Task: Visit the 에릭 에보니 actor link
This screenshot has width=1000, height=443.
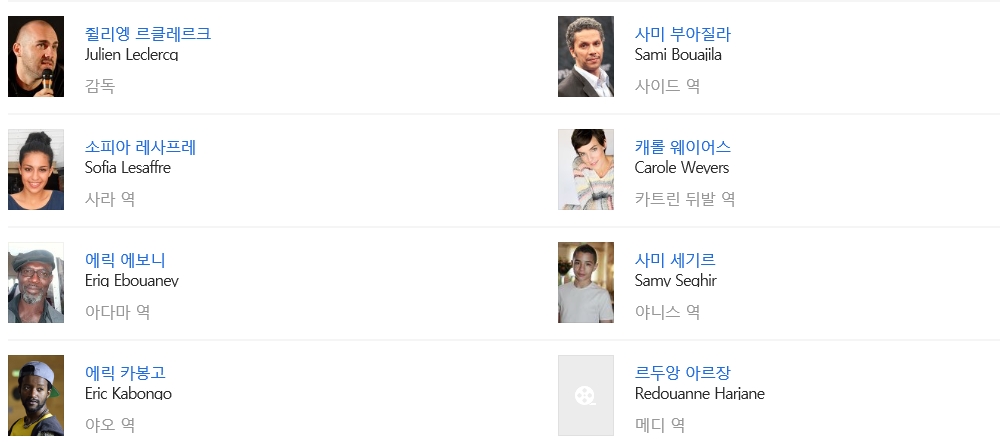Action: tap(125, 260)
